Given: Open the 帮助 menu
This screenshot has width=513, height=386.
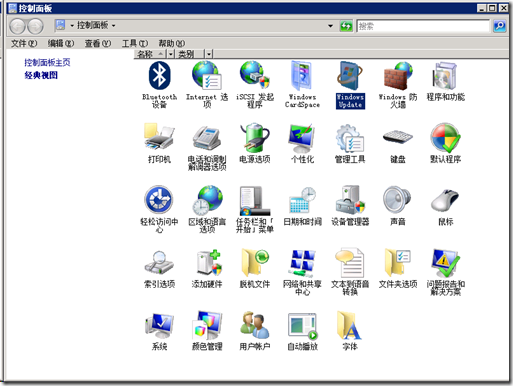Looking at the screenshot, I should coord(171,43).
